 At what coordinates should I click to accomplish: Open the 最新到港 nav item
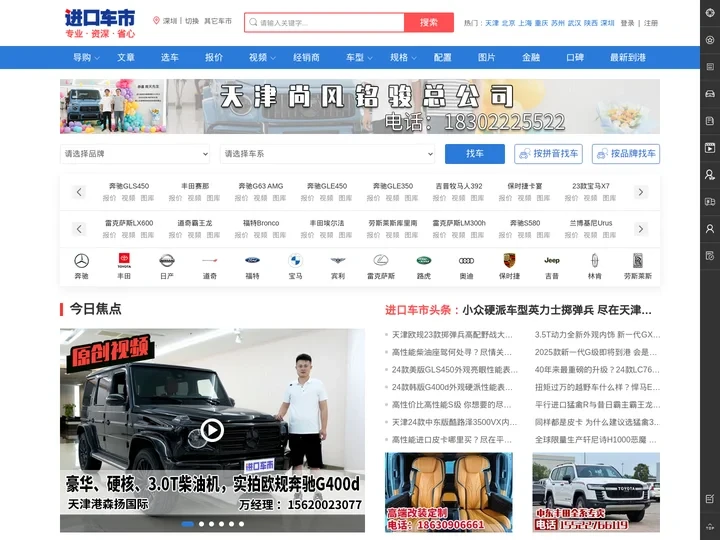[628, 57]
